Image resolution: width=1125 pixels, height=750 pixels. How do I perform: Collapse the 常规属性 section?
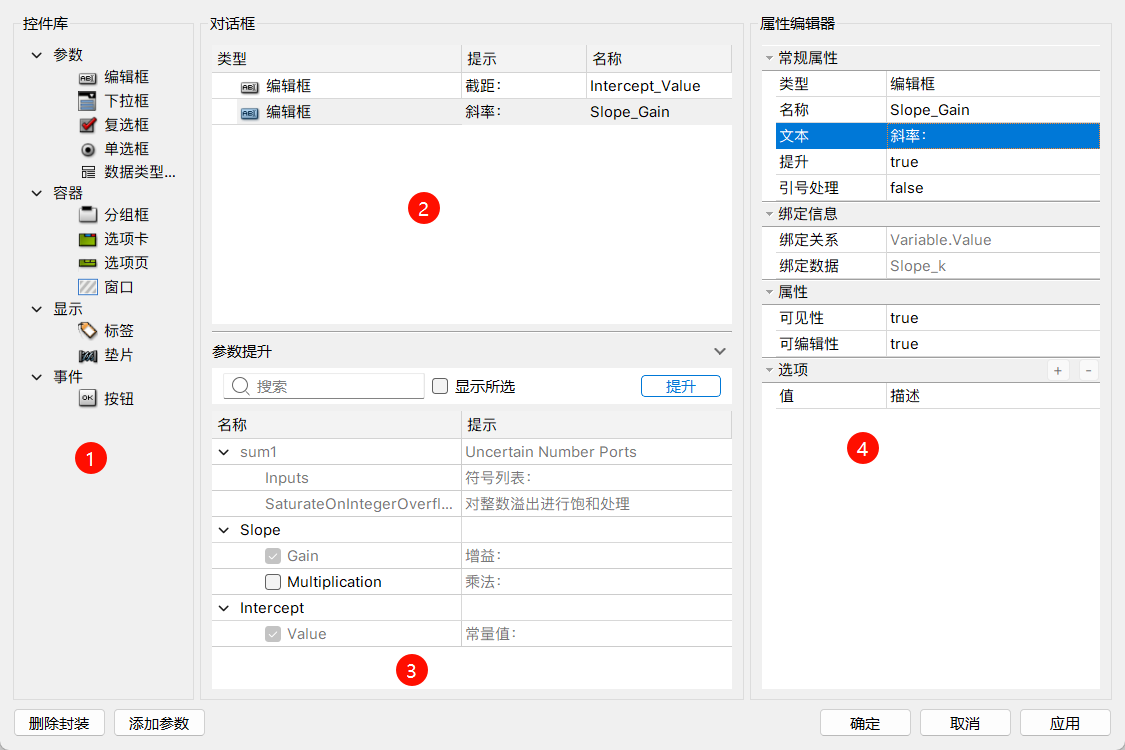[769, 58]
